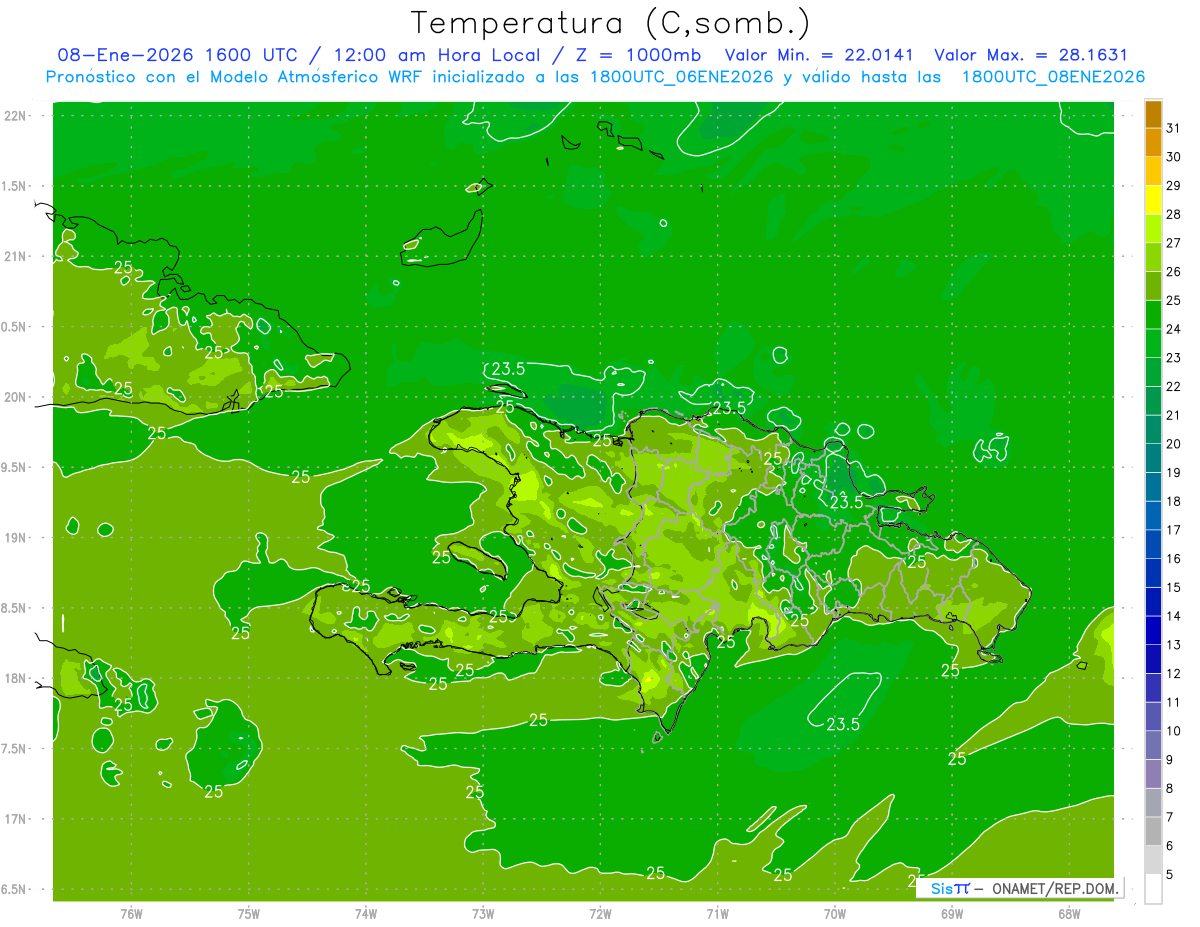Image resolution: width=1200 pixels, height=927 pixels.
Task: Pick the orange swatch between 30 and 31
Action: pos(1153,142)
